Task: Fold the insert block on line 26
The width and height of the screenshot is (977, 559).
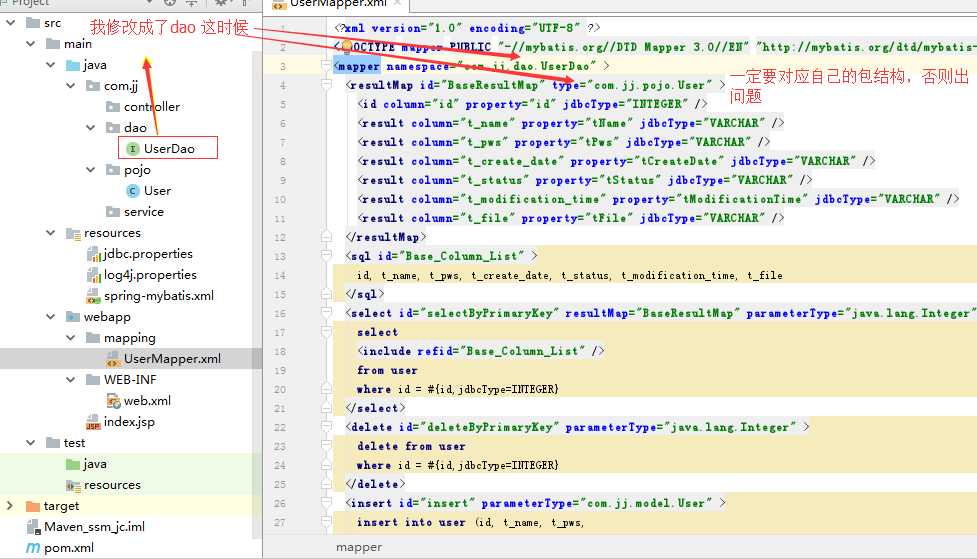Action: point(326,503)
